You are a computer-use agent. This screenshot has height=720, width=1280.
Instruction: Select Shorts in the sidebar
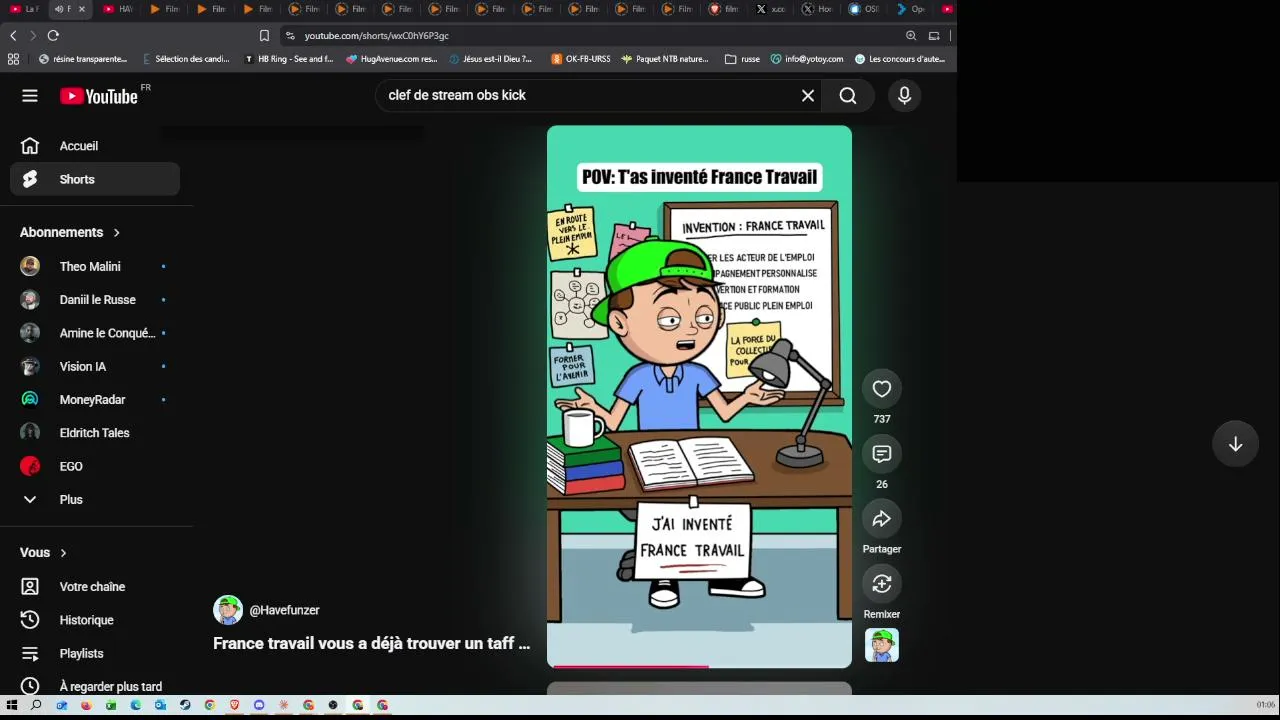[95, 180]
